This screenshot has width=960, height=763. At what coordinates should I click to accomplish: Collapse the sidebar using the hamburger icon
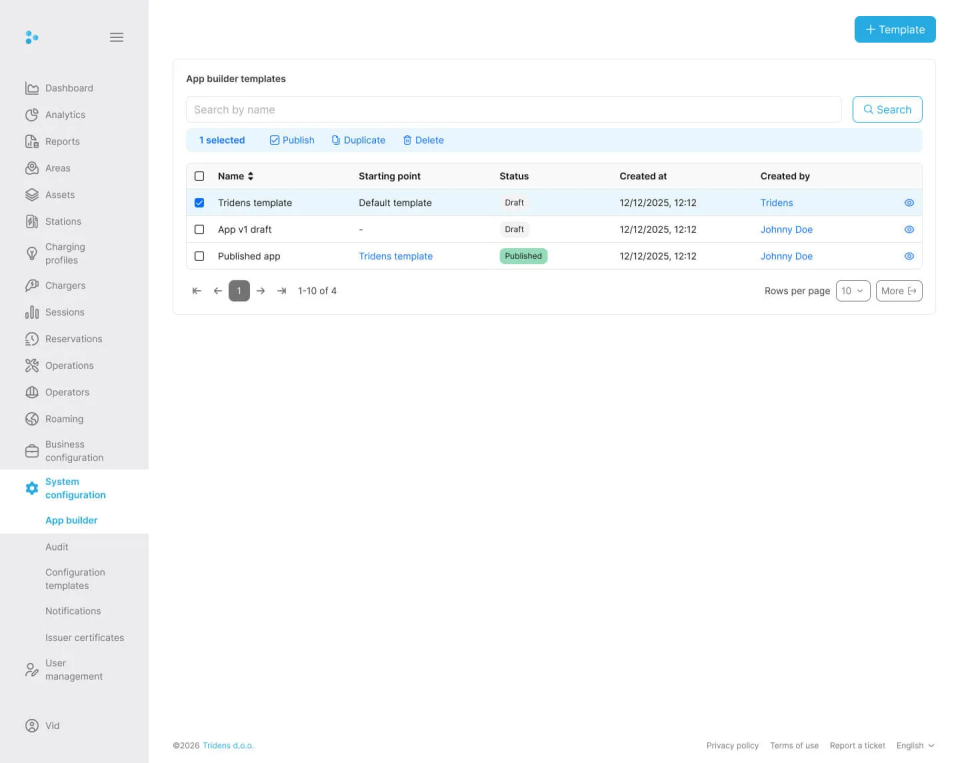click(x=116, y=37)
